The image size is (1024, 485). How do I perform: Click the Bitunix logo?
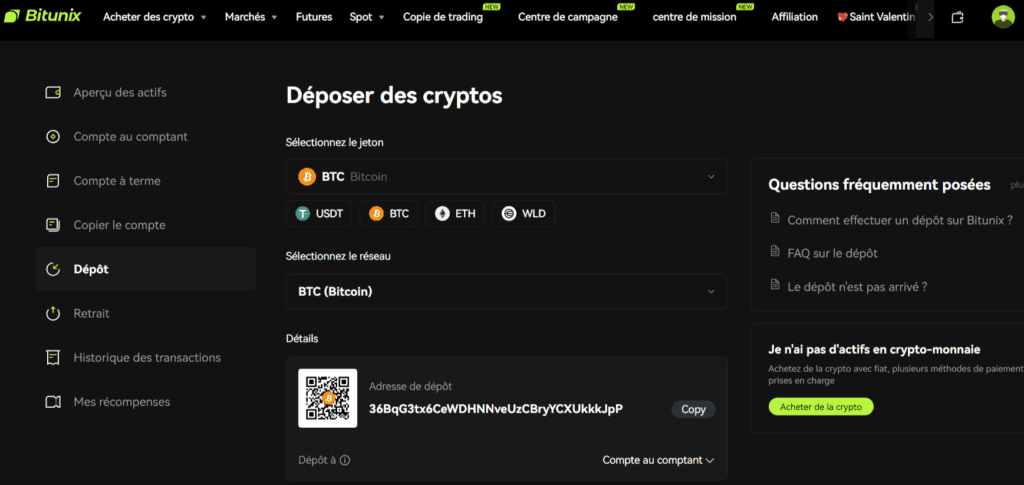[42, 16]
